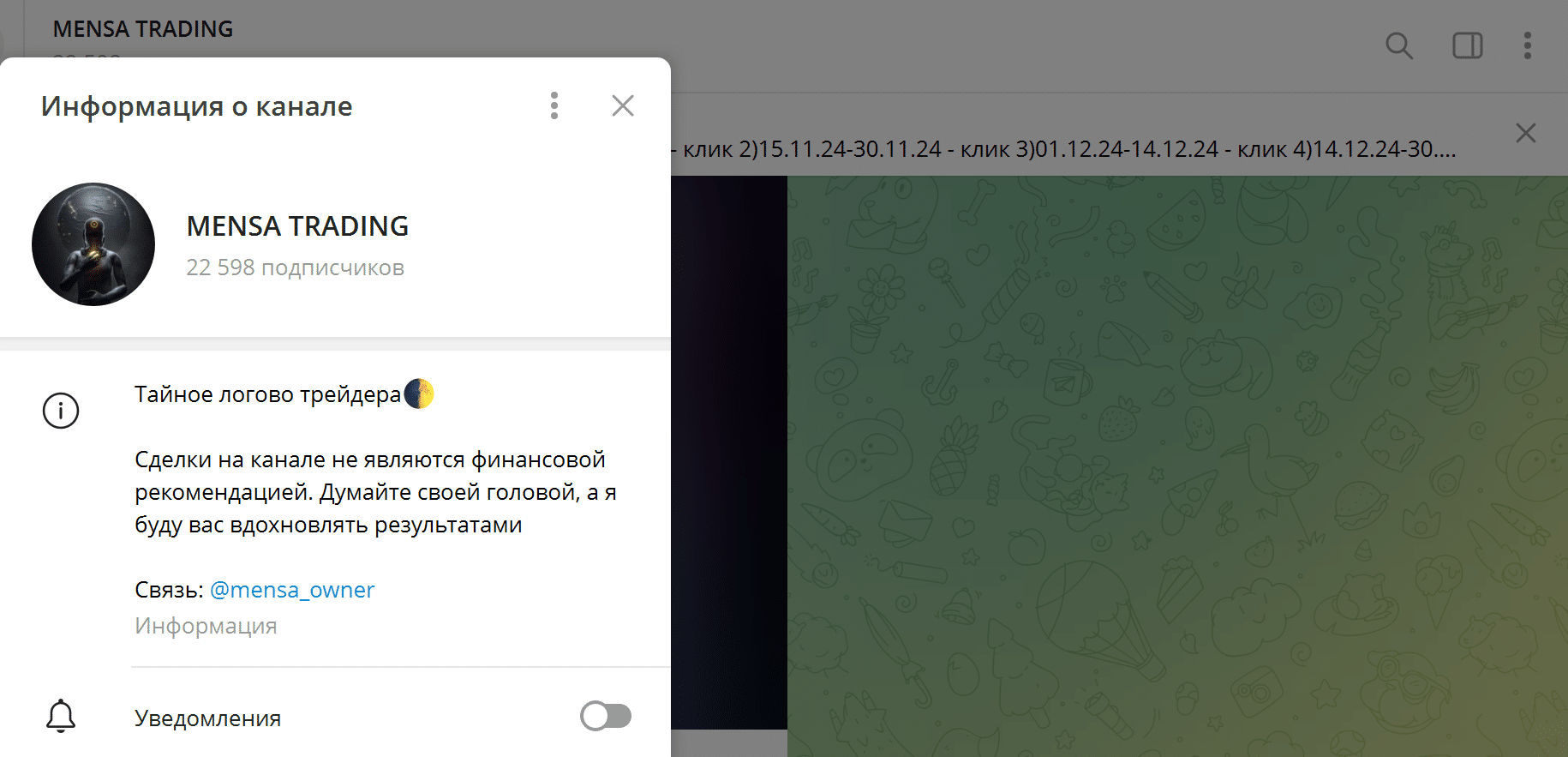Viewport: 1568px width, 757px height.
Task: Open the pinned message with date links
Action: [1062, 149]
